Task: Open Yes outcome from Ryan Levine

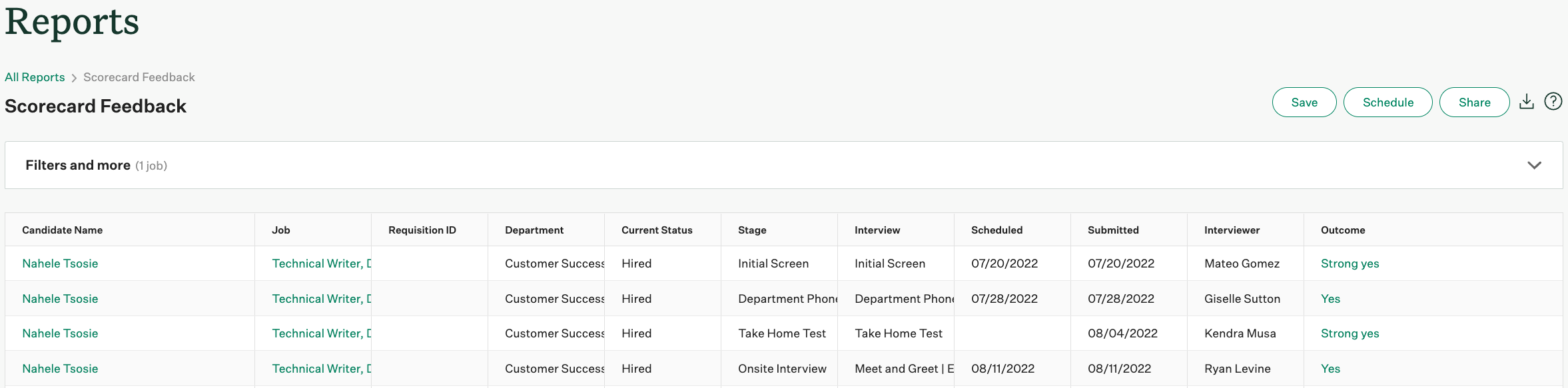Action: 1330,369
